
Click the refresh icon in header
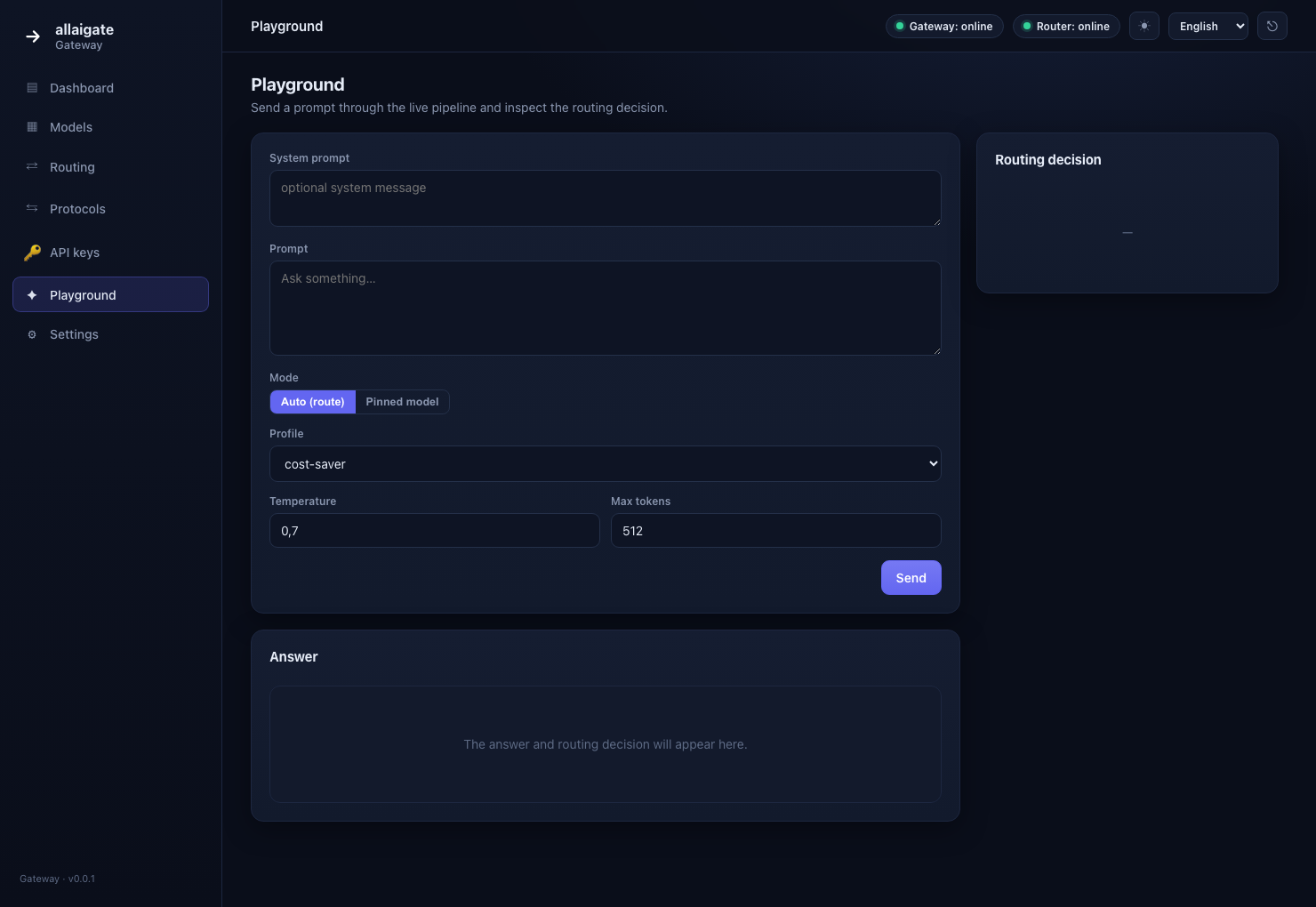(1272, 26)
